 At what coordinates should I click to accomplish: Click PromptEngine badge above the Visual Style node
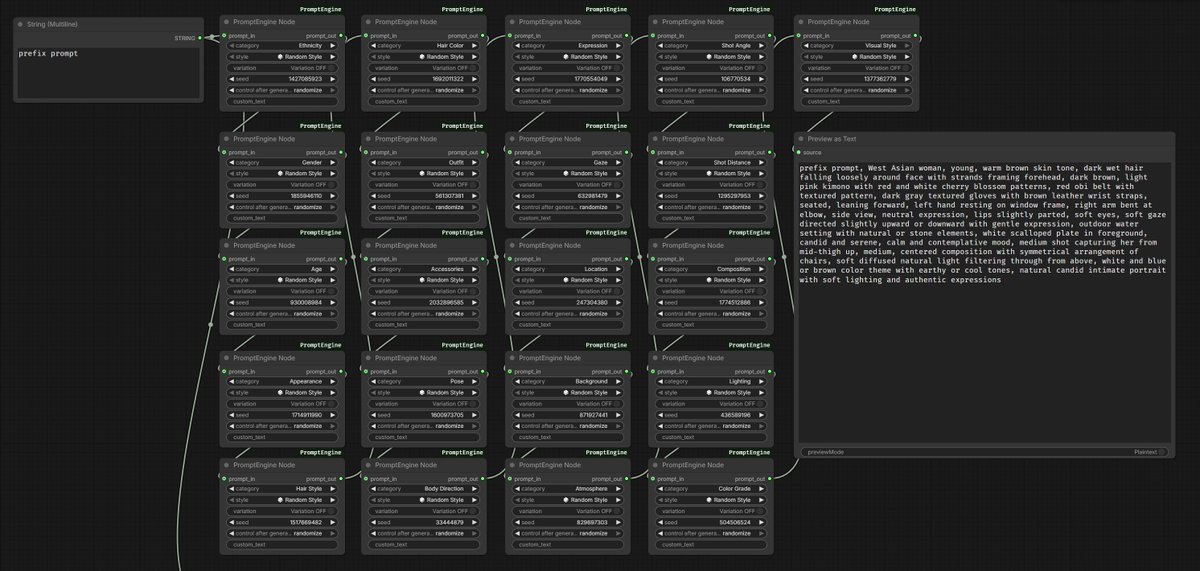click(x=894, y=9)
